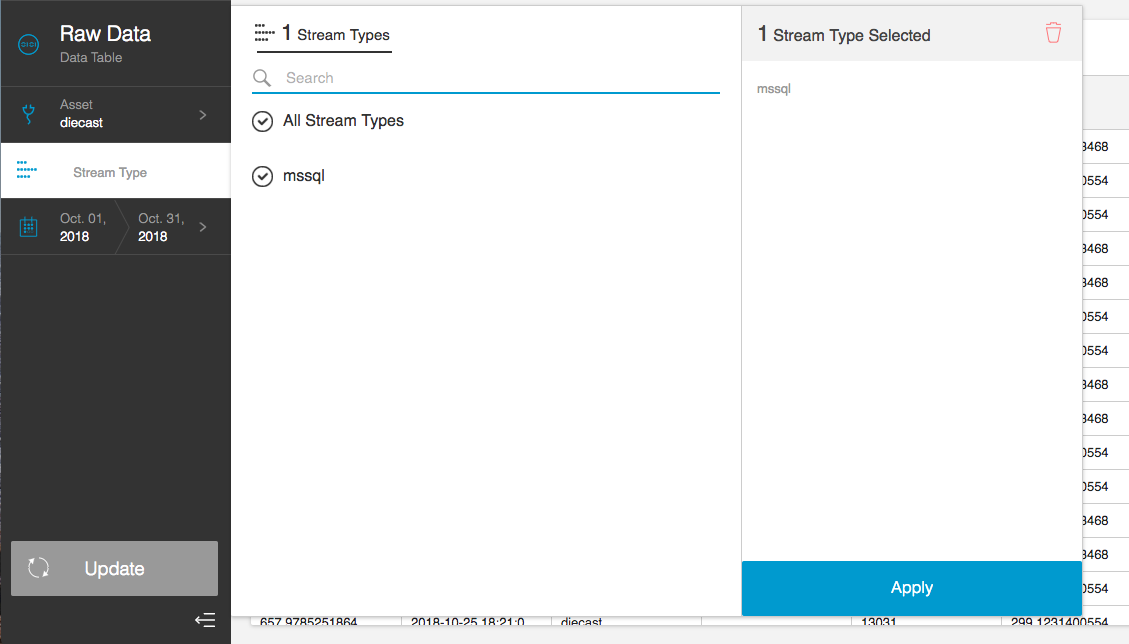1129x644 pixels.
Task: Collapse the sidebar with the arrow-lines icon
Action: 205,620
